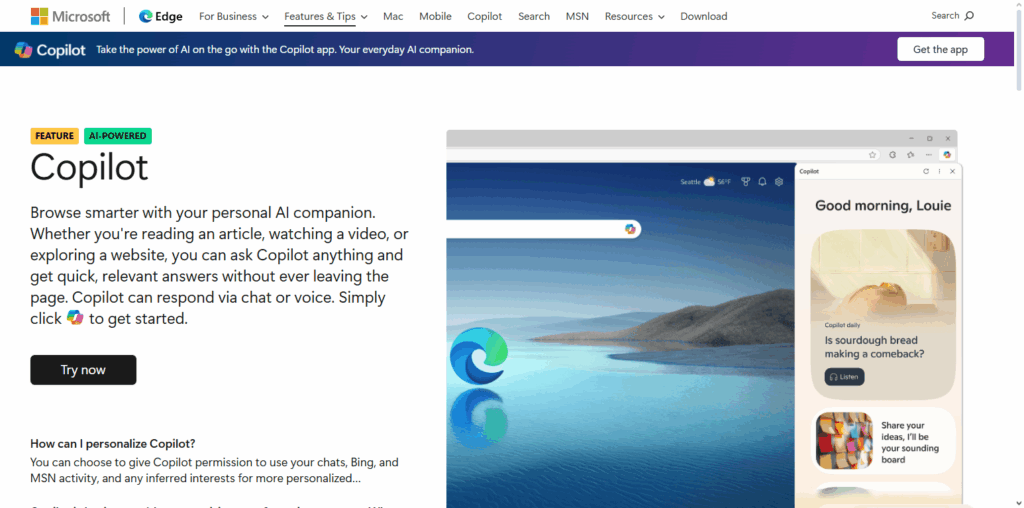This screenshot has width=1024, height=508.
Task: Click the Try now button
Action: tap(83, 370)
